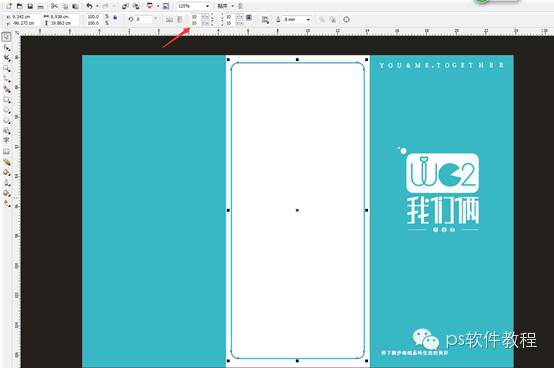
Task: Toggle the edit corners together lock
Action: [249, 17]
